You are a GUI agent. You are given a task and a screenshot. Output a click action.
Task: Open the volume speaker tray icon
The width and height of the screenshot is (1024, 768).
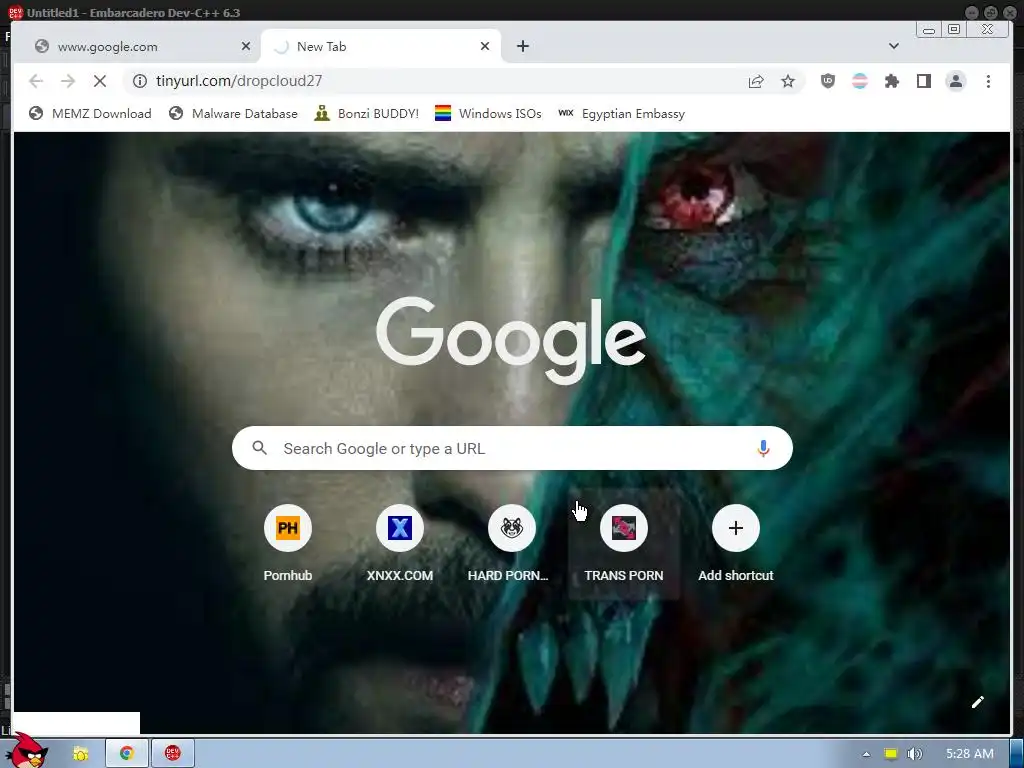(x=915, y=754)
